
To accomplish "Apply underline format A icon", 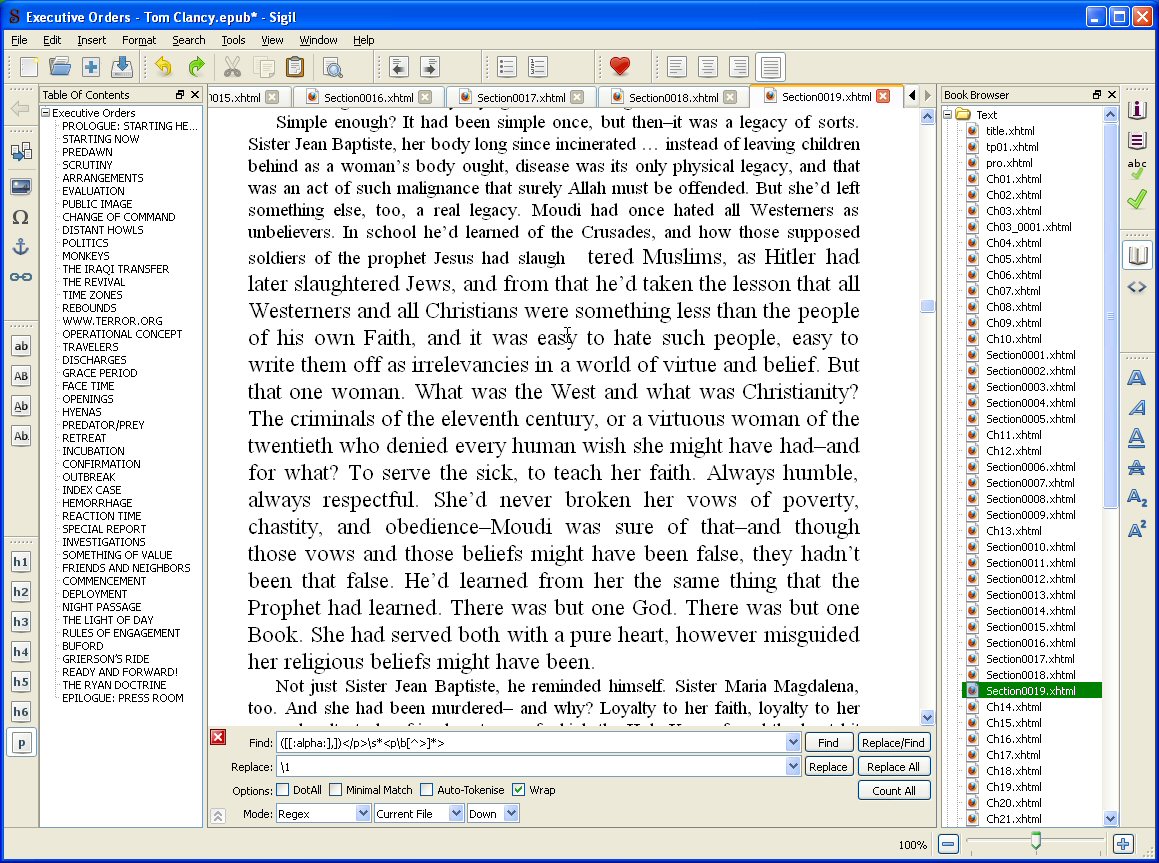I will click(x=1137, y=437).
